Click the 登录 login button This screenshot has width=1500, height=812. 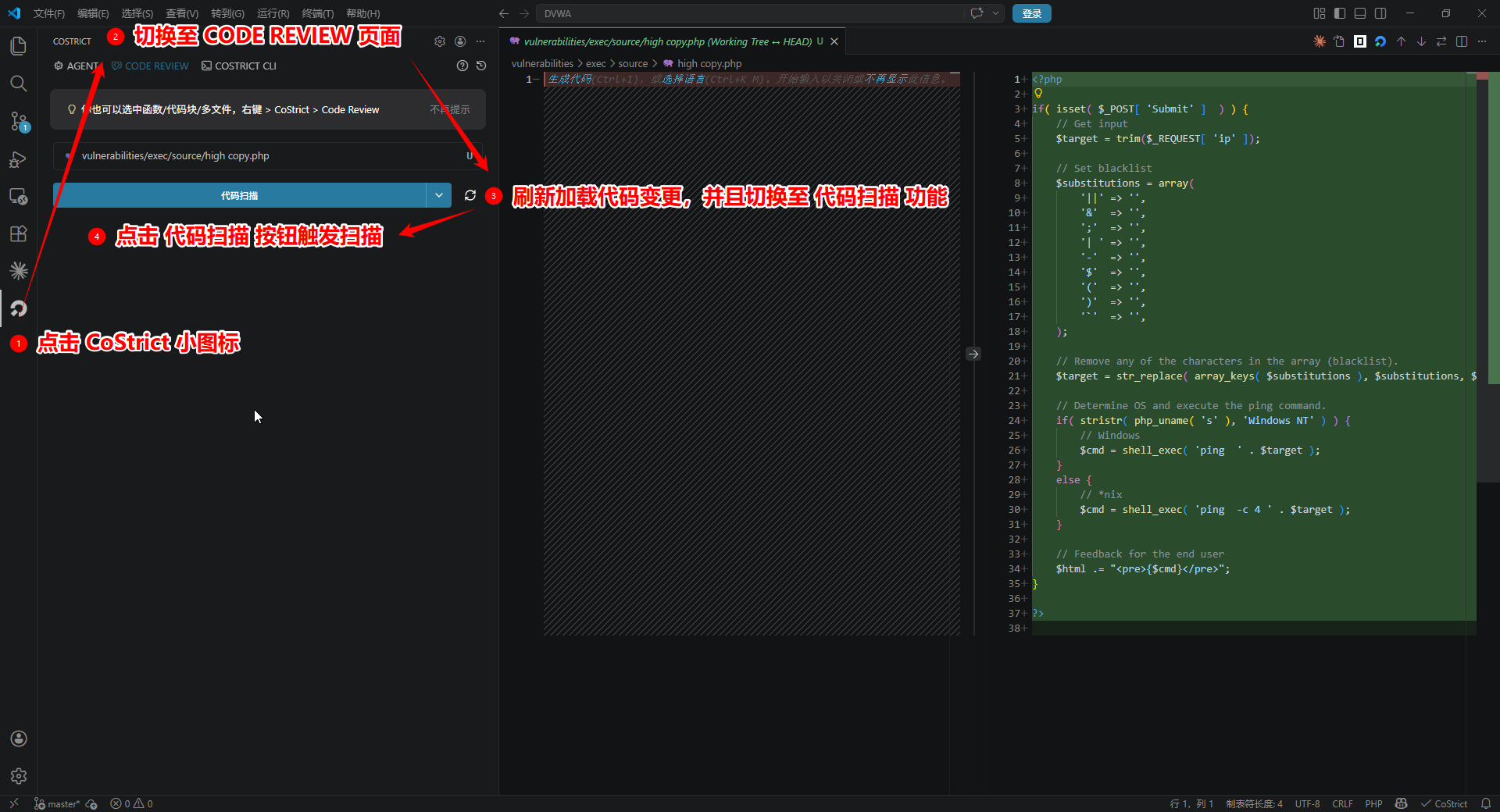coord(1031,13)
